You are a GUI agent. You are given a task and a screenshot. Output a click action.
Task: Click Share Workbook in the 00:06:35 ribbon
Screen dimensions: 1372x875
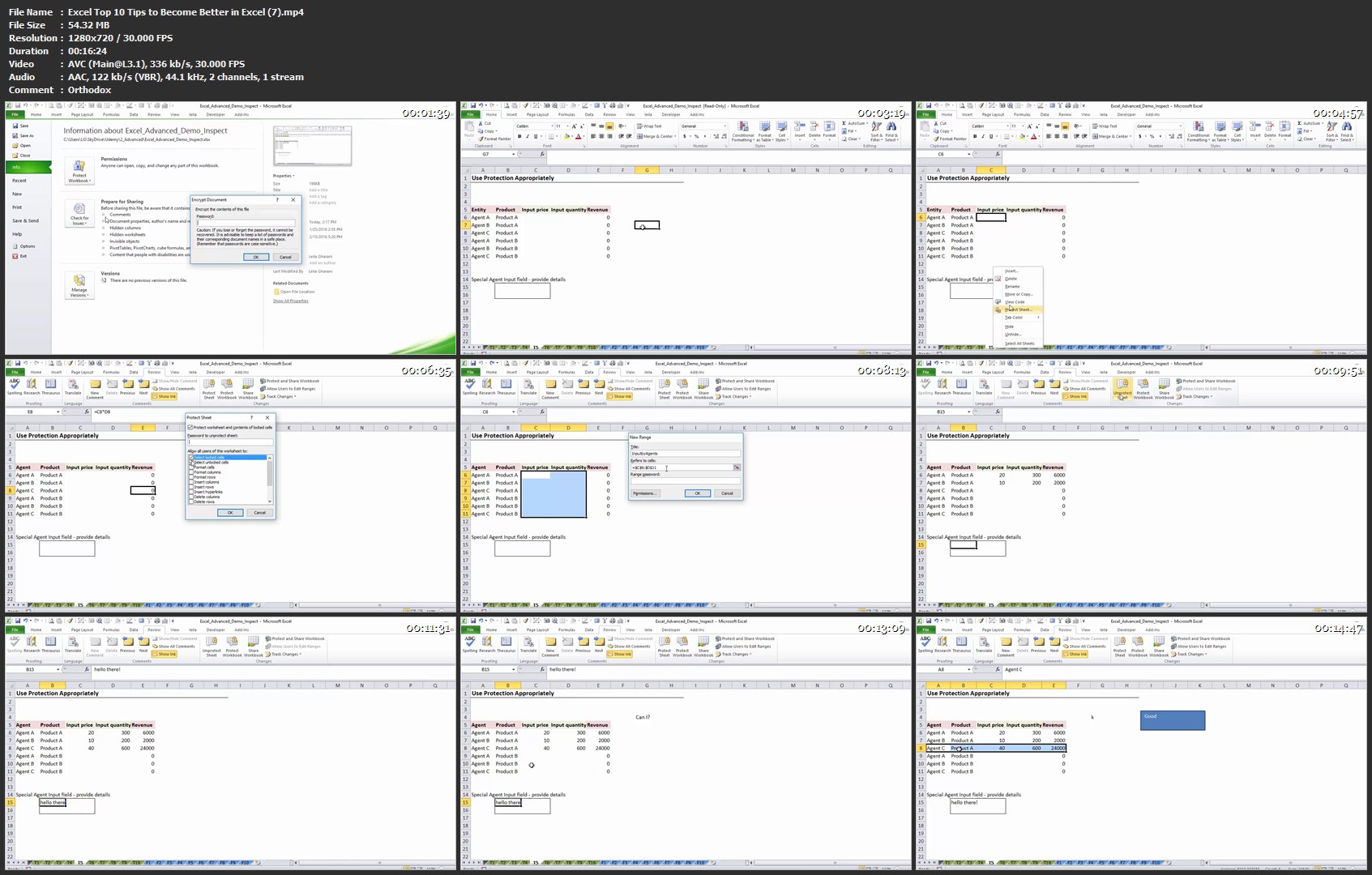248,389
